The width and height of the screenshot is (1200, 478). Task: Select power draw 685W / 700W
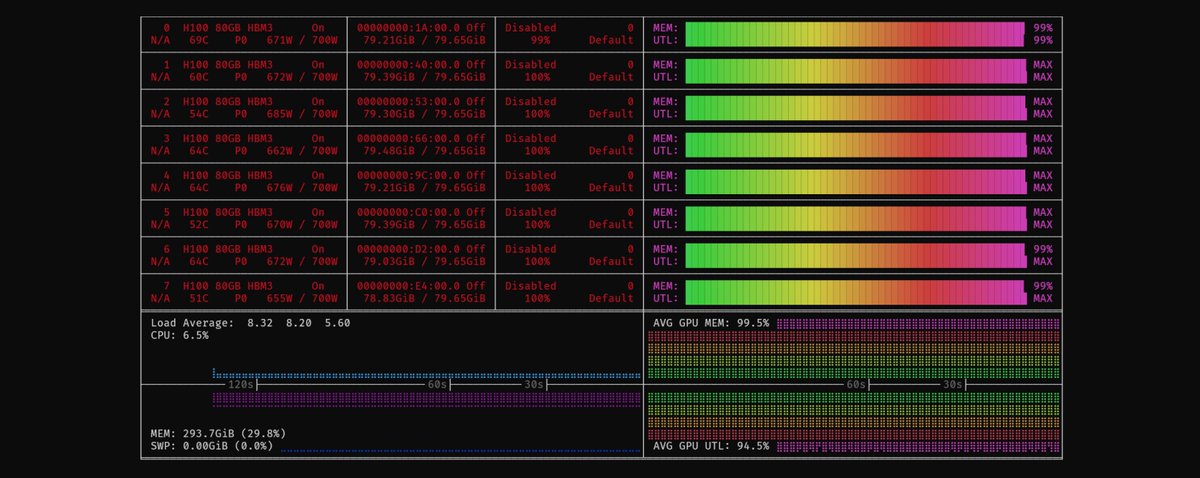click(x=302, y=114)
